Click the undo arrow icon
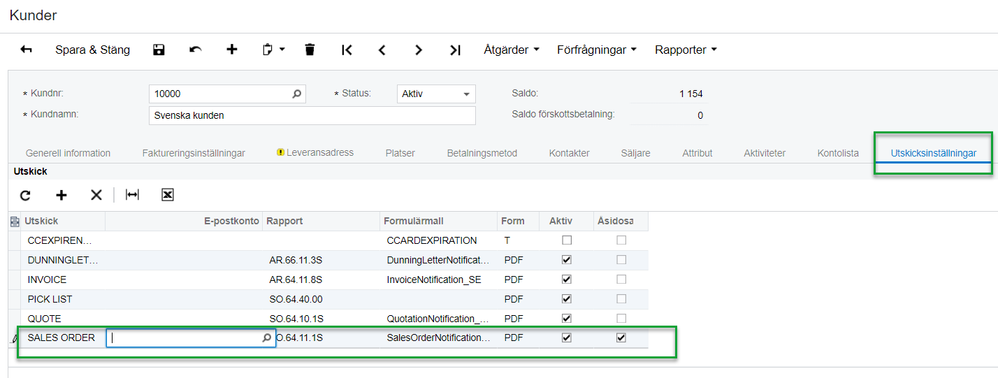Viewport: 998px width, 378px height. [x=195, y=50]
